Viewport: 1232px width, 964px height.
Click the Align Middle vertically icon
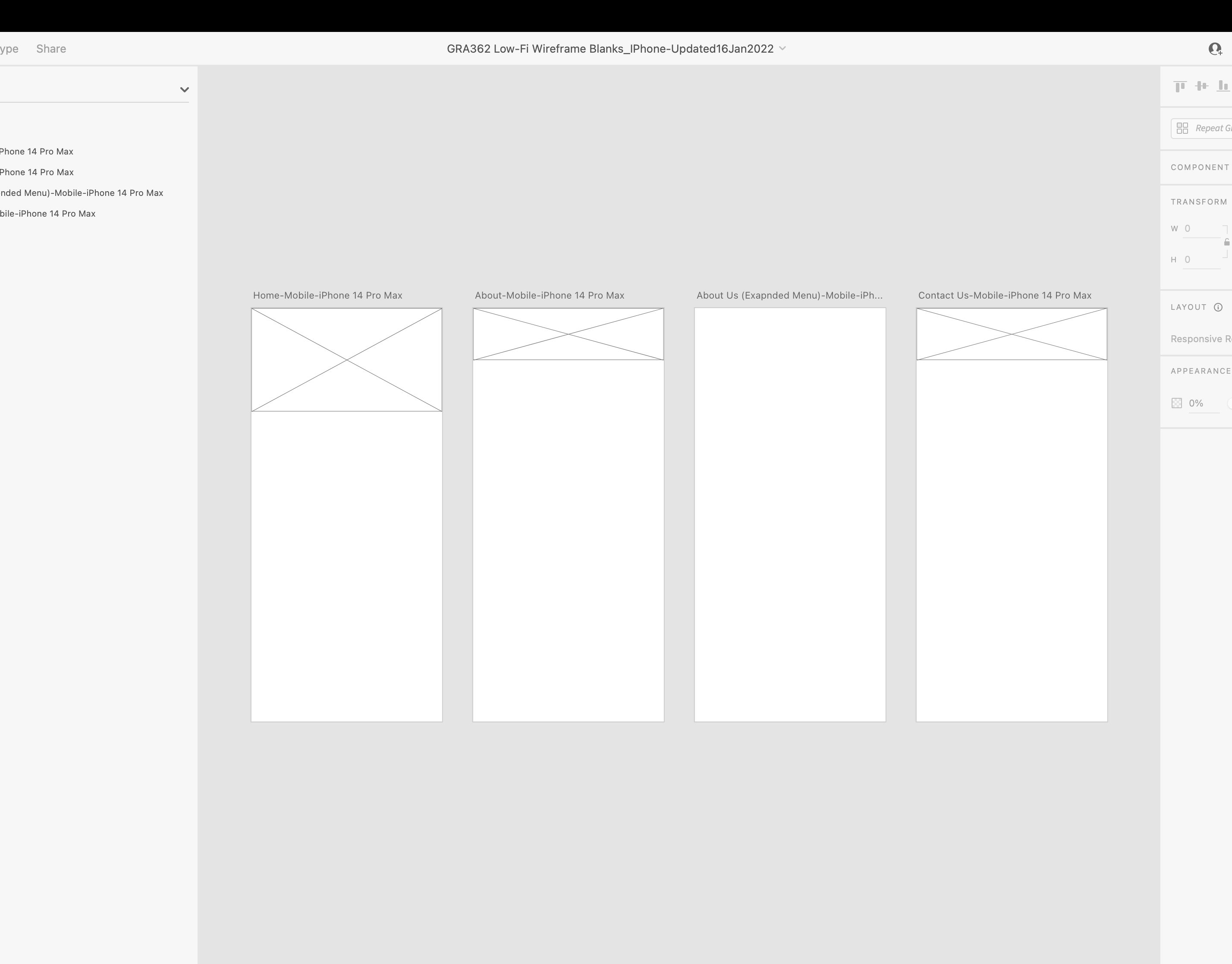pyautogui.click(x=1201, y=86)
